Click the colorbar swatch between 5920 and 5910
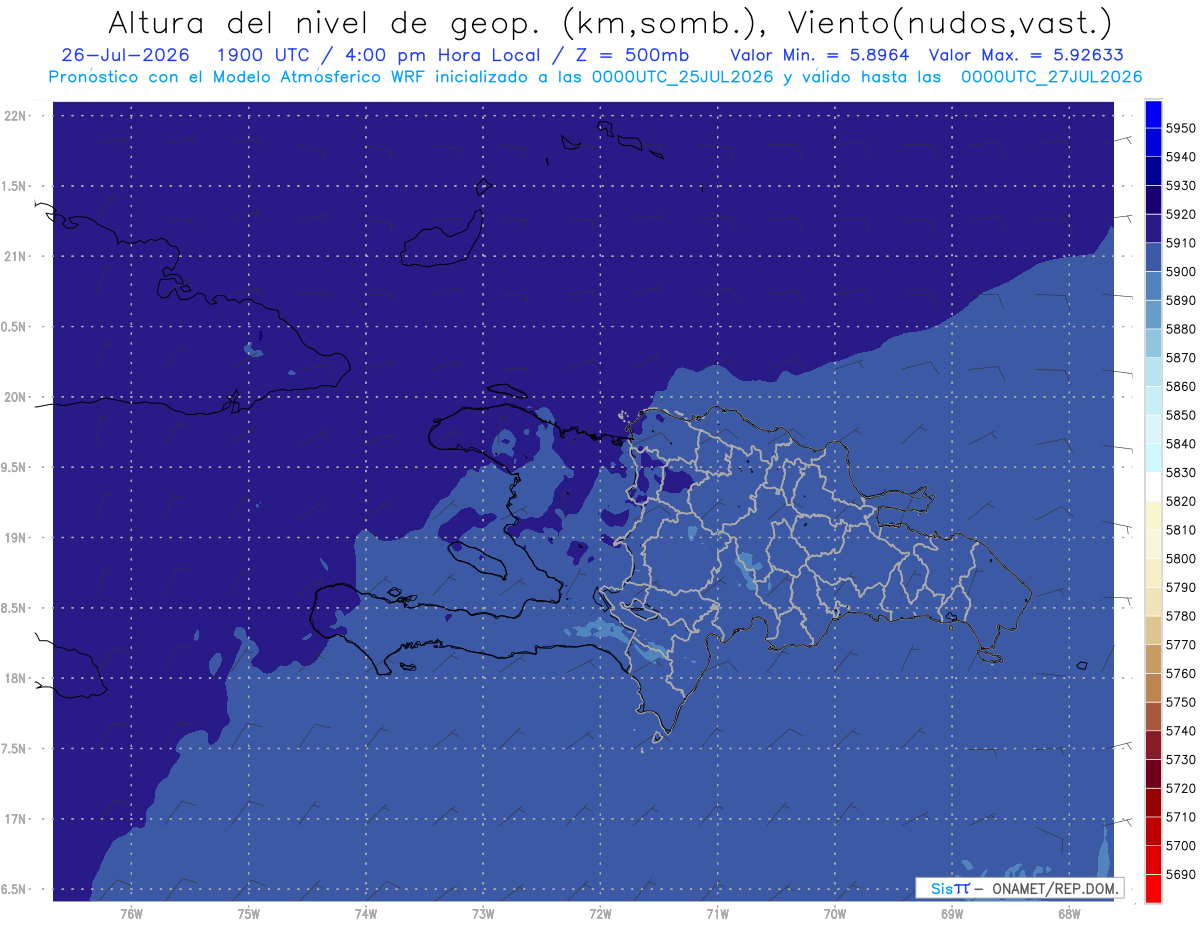 (1153, 229)
